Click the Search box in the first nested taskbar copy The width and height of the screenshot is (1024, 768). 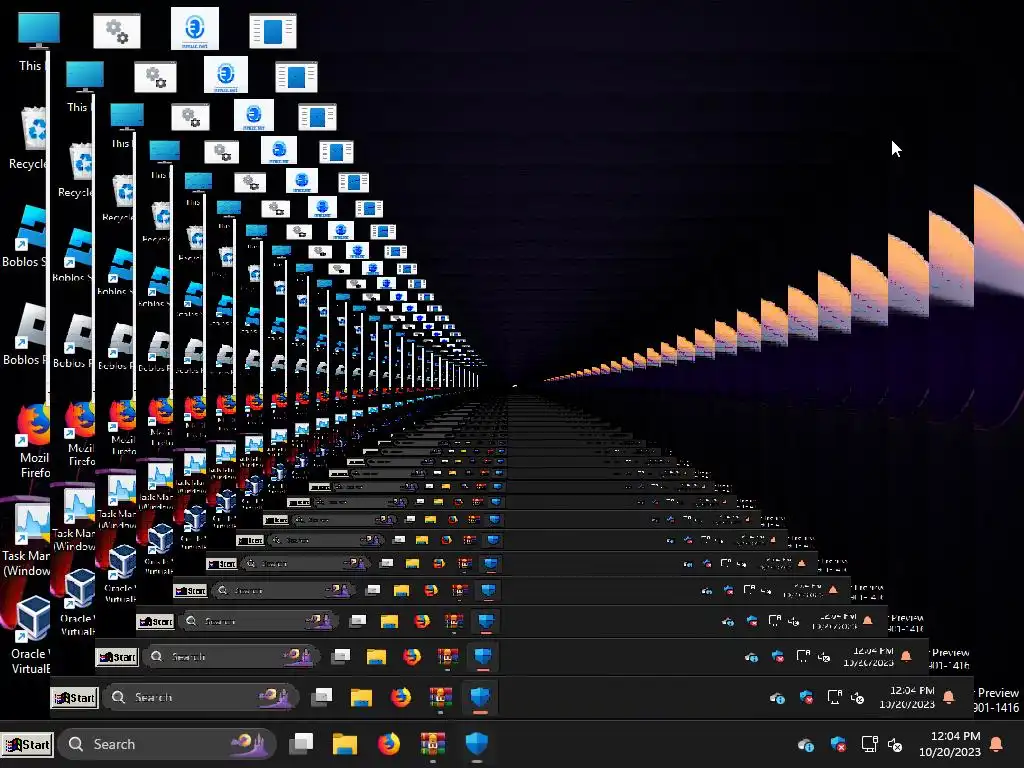pyautogui.click(x=201, y=697)
